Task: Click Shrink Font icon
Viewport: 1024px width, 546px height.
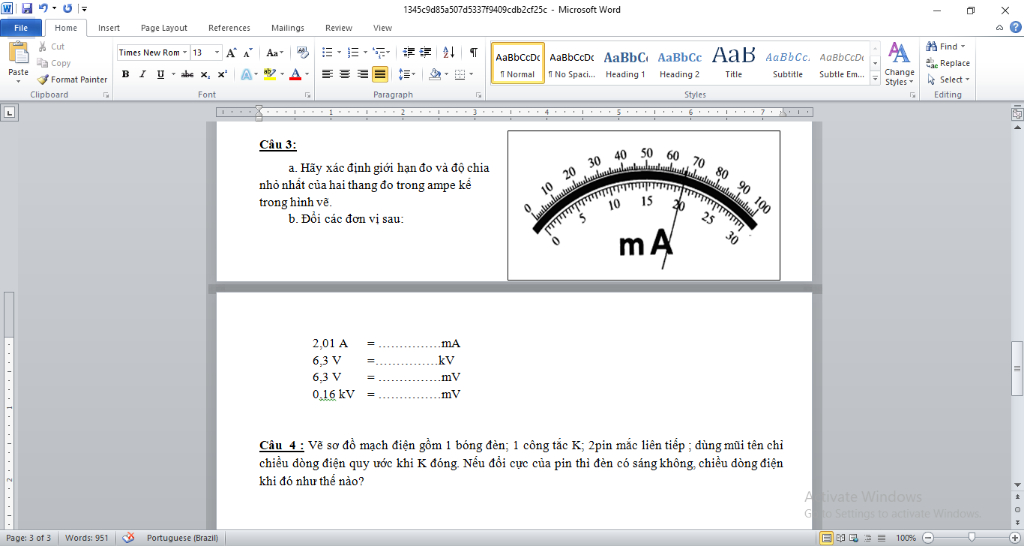Action: [x=248, y=53]
